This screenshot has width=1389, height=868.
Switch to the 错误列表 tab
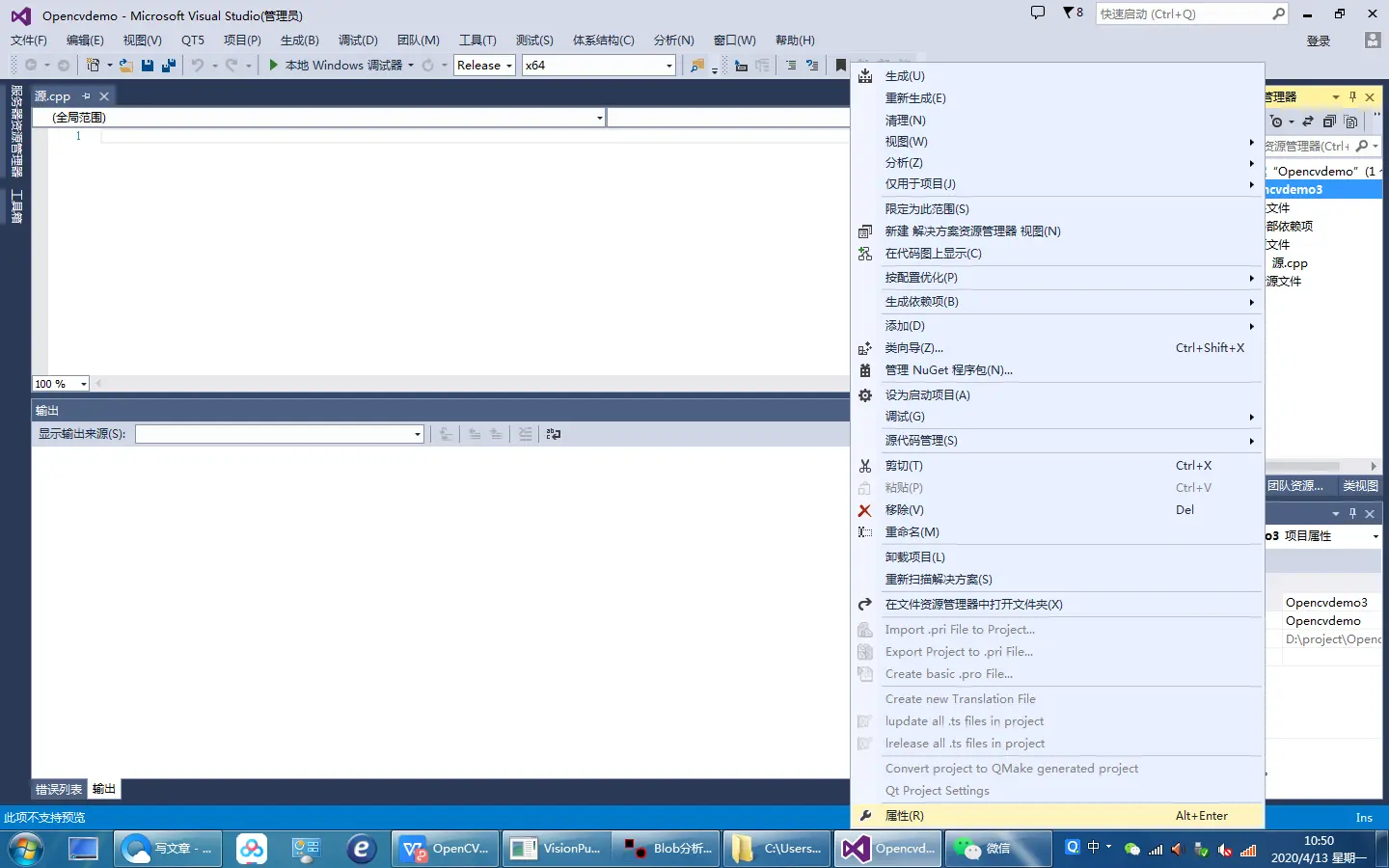point(59,790)
